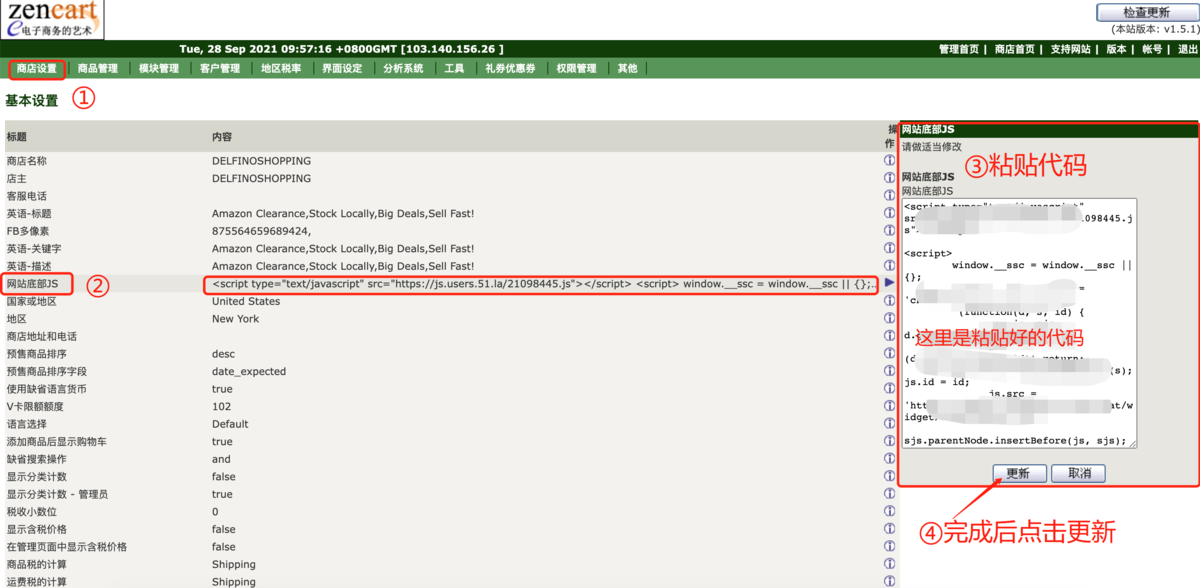1200x588 pixels.
Task: Open the 地区税率 menu
Action: (x=281, y=69)
